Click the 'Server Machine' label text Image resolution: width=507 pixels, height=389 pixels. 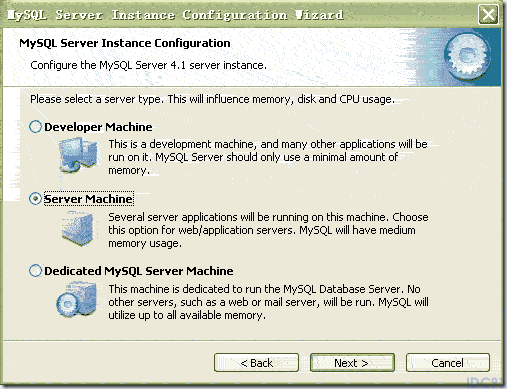[x=89, y=199]
